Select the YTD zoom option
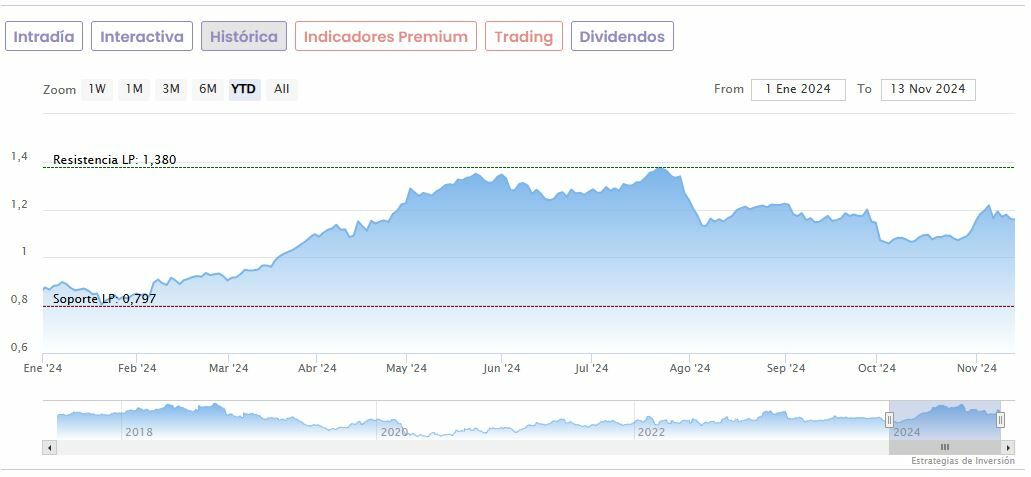1031x477 pixels. pos(243,89)
